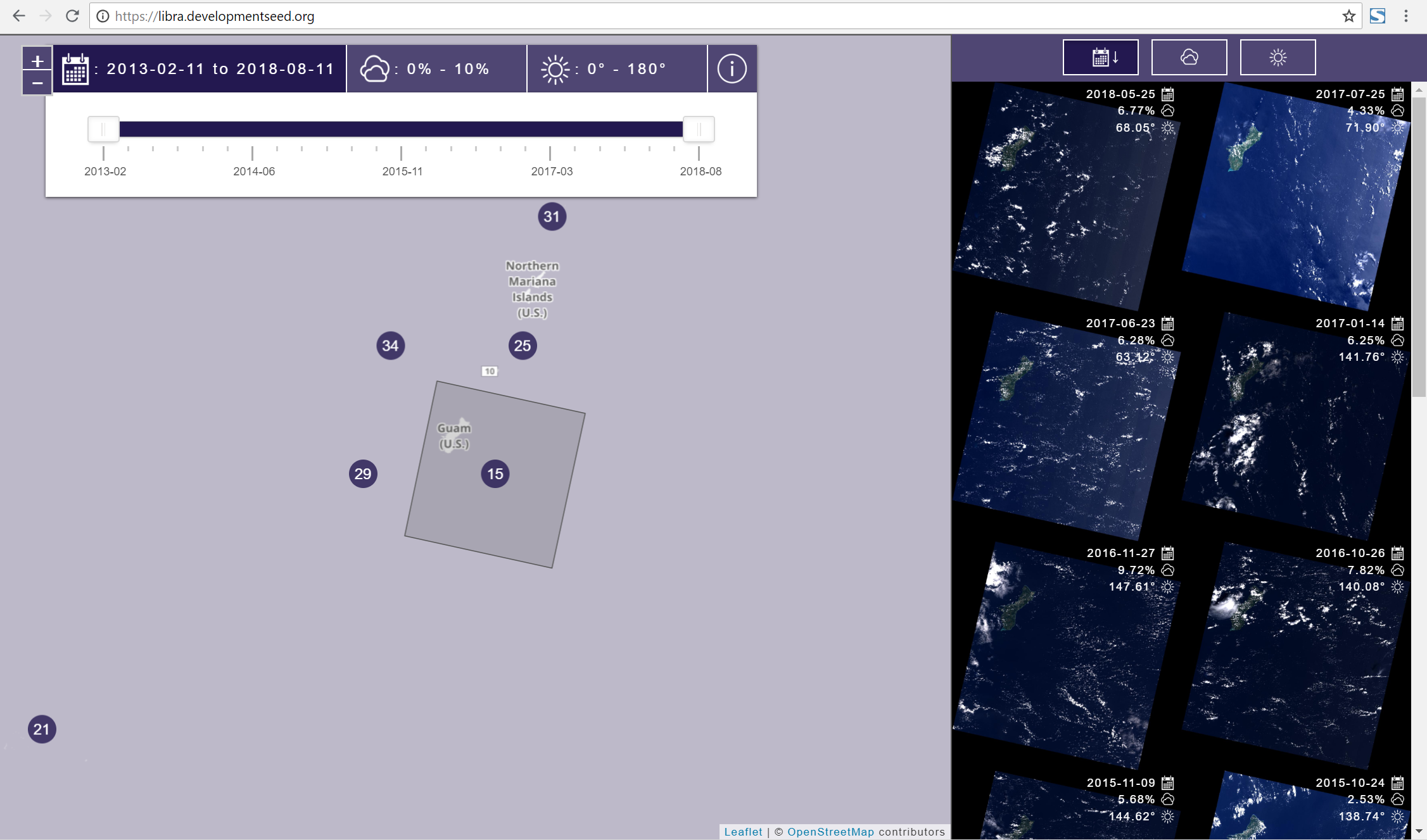Click the Guam (U.S.) map label
Image resolution: width=1427 pixels, height=840 pixels.
[x=454, y=436]
